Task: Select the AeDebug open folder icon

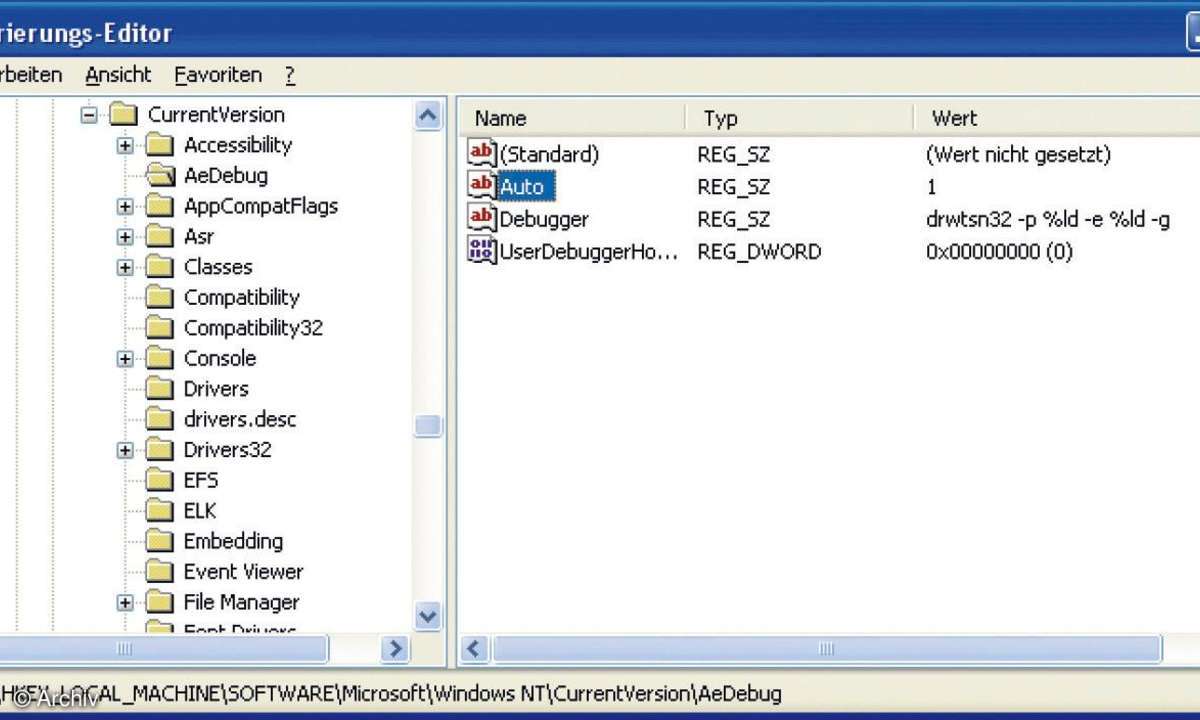Action: click(x=160, y=175)
